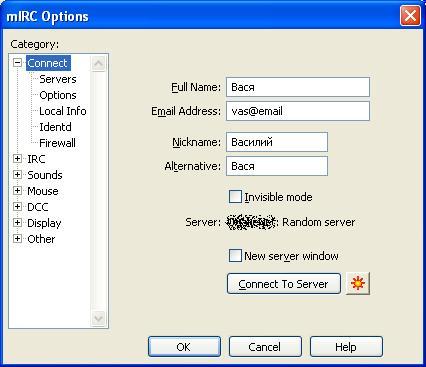Expand the DCC category
426x367 pixels.
(17, 207)
